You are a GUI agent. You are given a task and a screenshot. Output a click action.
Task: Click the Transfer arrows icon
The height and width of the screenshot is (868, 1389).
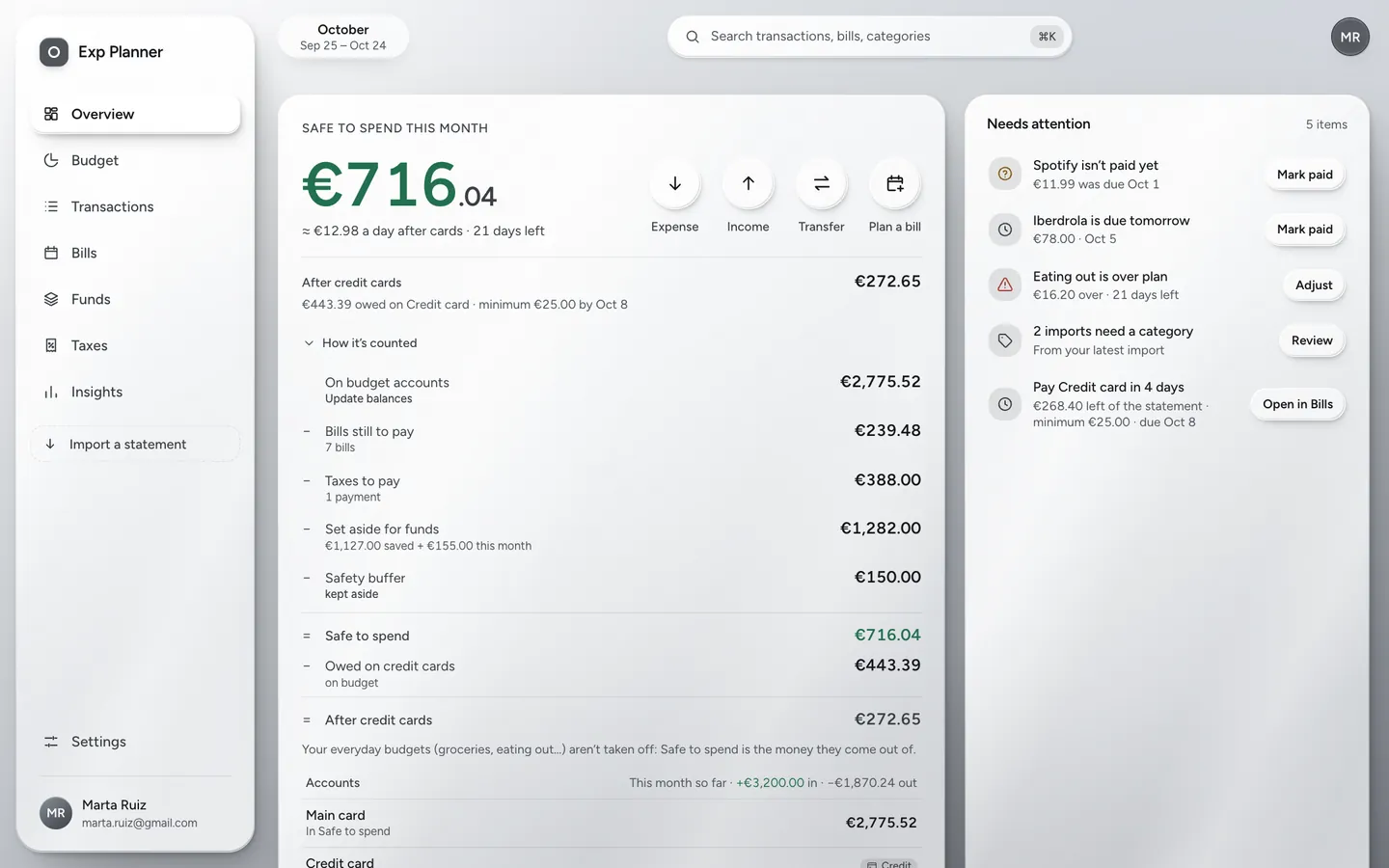[822, 183]
